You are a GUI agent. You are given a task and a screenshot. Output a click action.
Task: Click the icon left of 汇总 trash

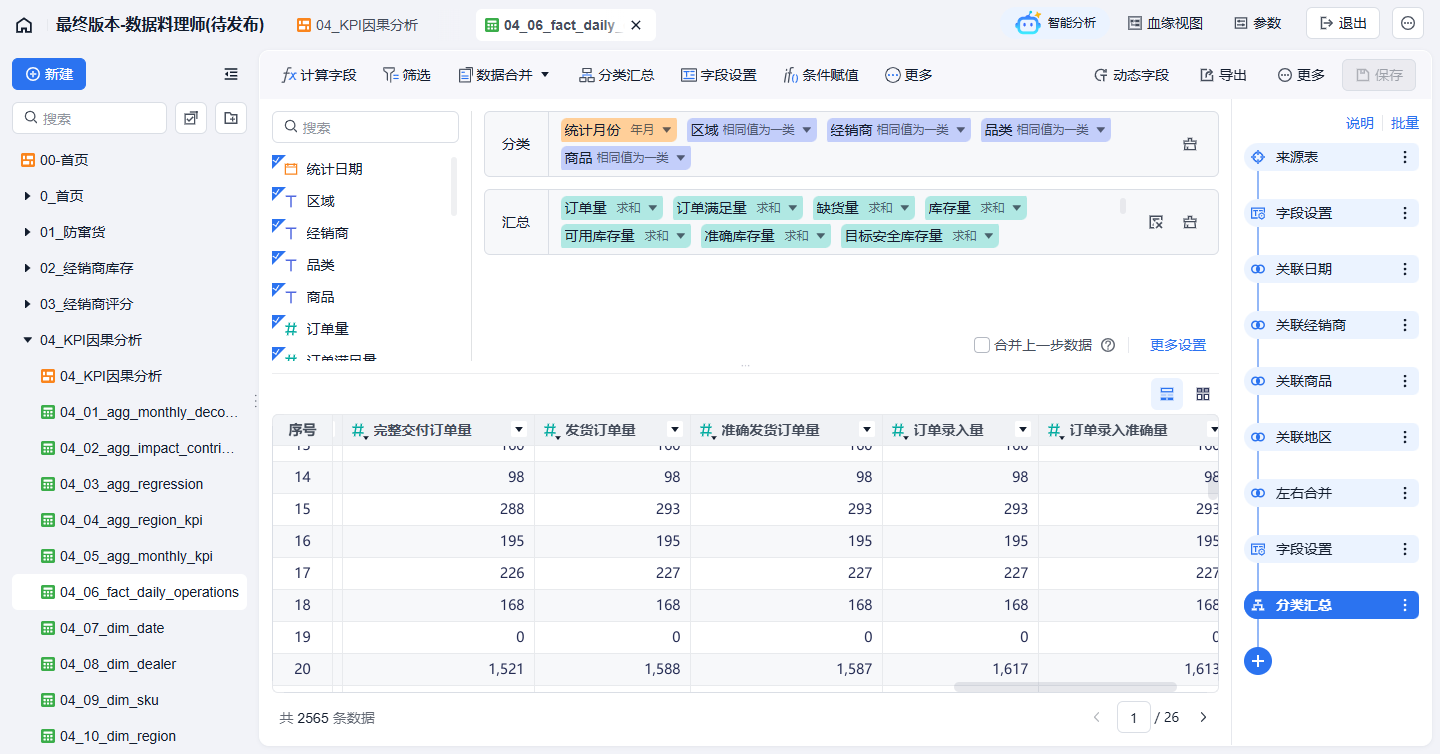click(x=1156, y=222)
